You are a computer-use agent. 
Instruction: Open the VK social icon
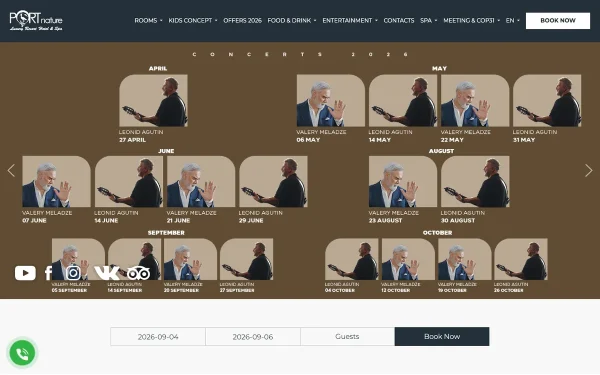coord(107,273)
